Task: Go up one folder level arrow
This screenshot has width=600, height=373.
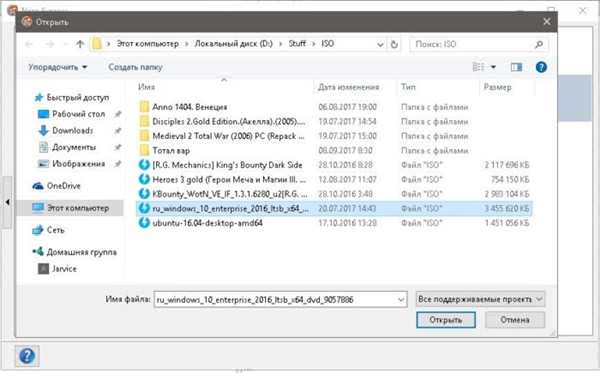Action: 80,44
